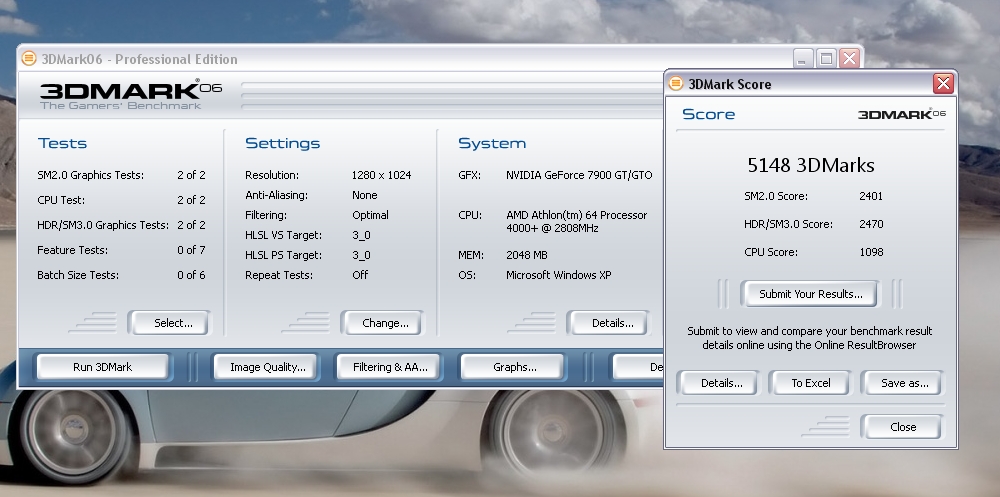This screenshot has width=1000, height=497.
Task: Click Save as... in Score dialog
Action: [x=902, y=383]
